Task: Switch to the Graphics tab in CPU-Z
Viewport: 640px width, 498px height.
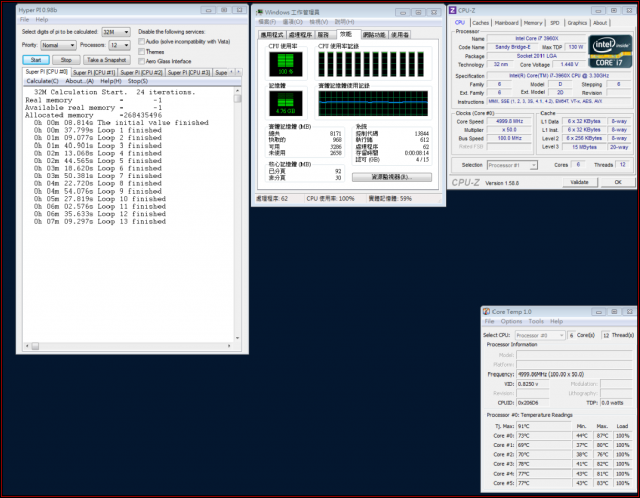Action: tap(577, 23)
